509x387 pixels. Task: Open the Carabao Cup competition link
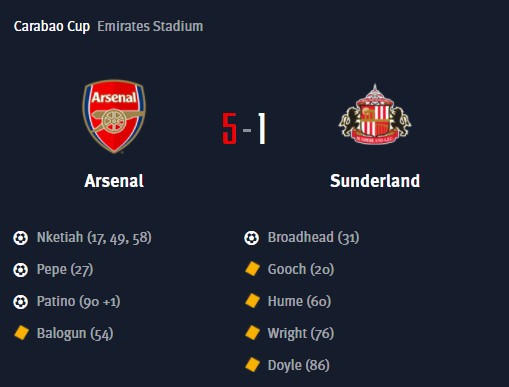click(52, 26)
